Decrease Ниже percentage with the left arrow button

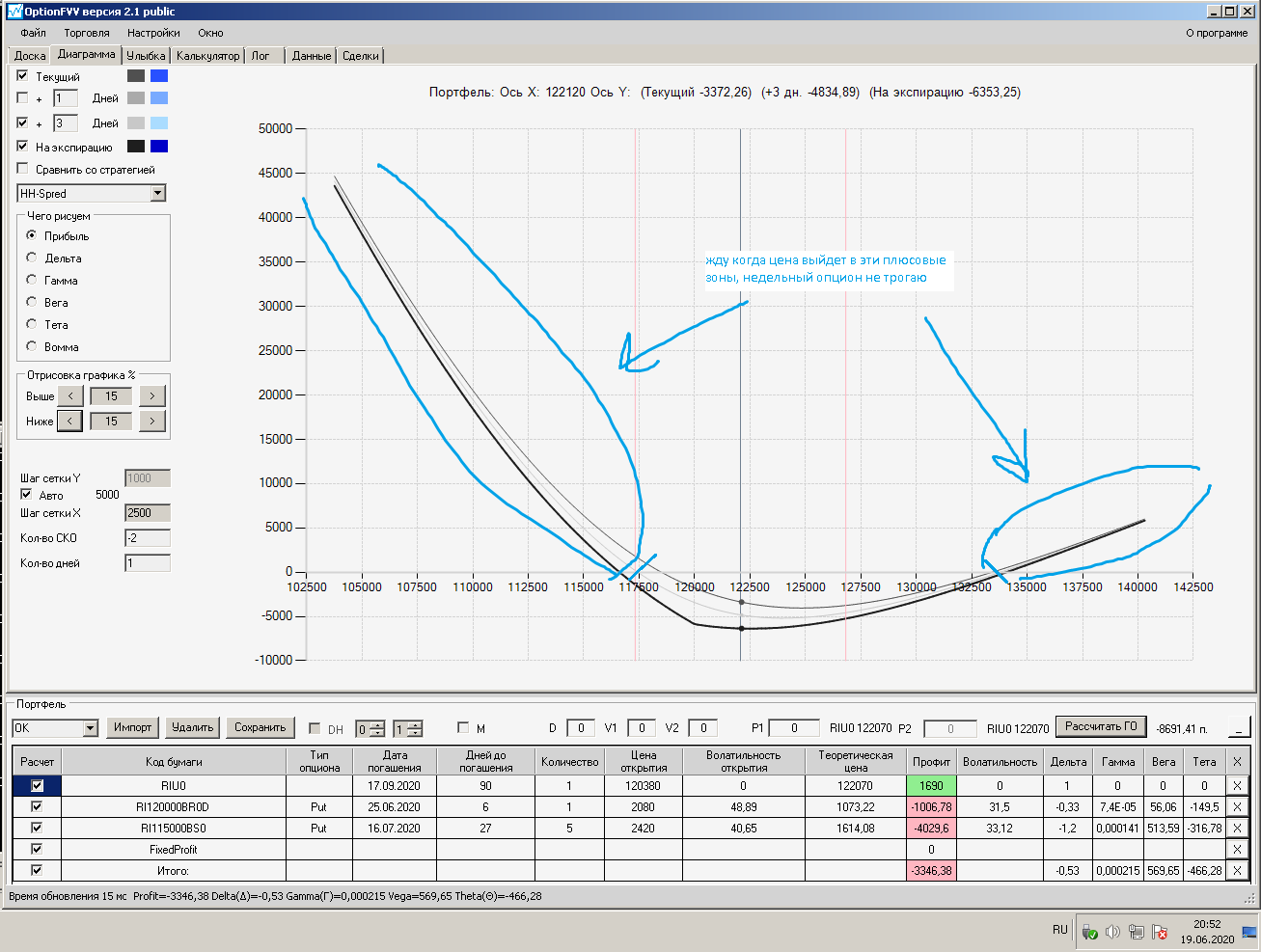[x=70, y=421]
